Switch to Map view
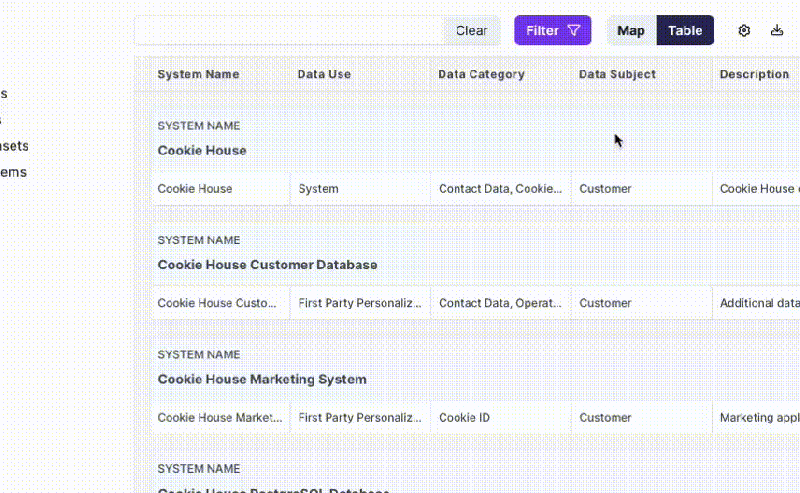 (631, 31)
